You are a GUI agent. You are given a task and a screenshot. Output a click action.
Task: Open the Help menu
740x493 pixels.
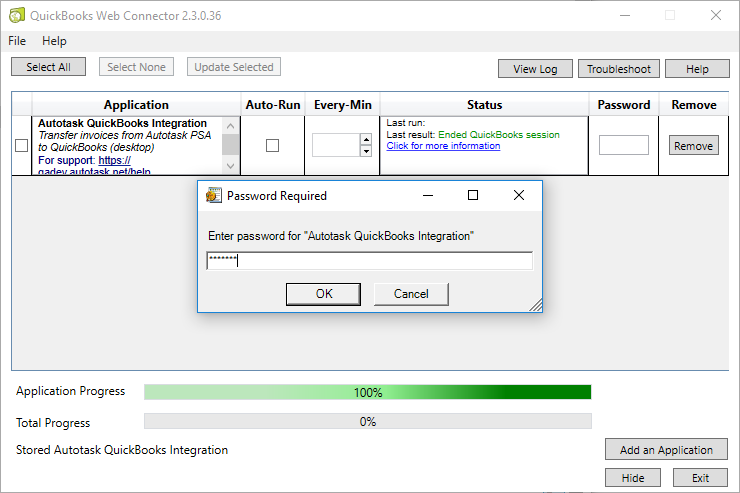54,41
